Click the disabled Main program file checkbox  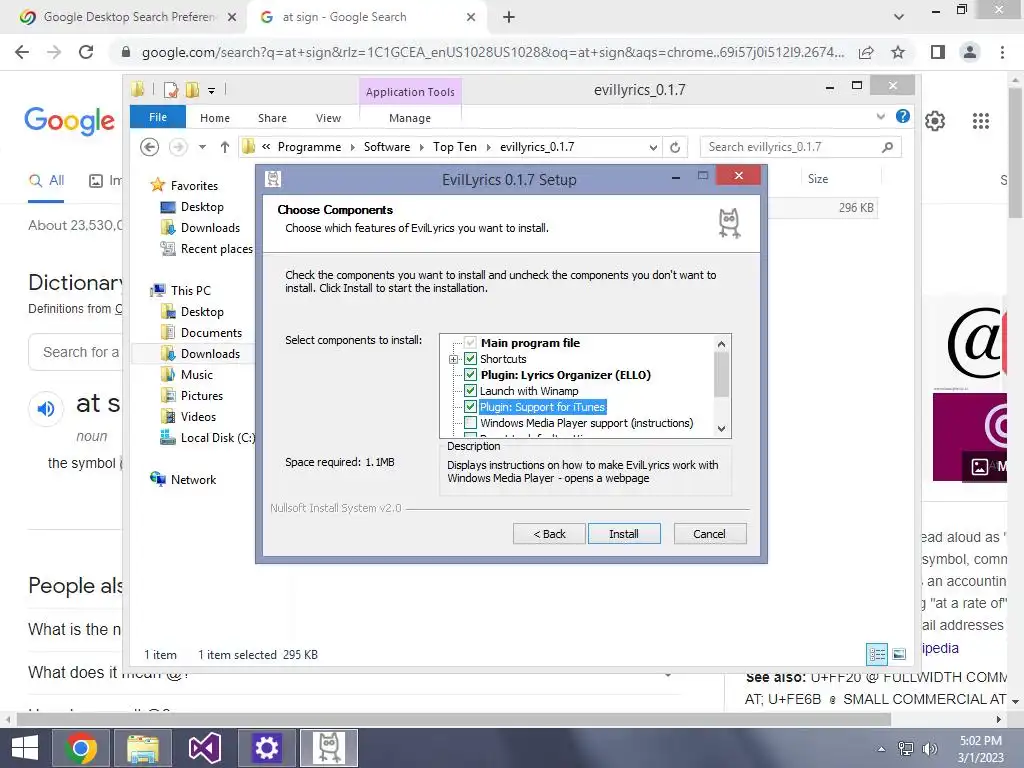(x=470, y=342)
